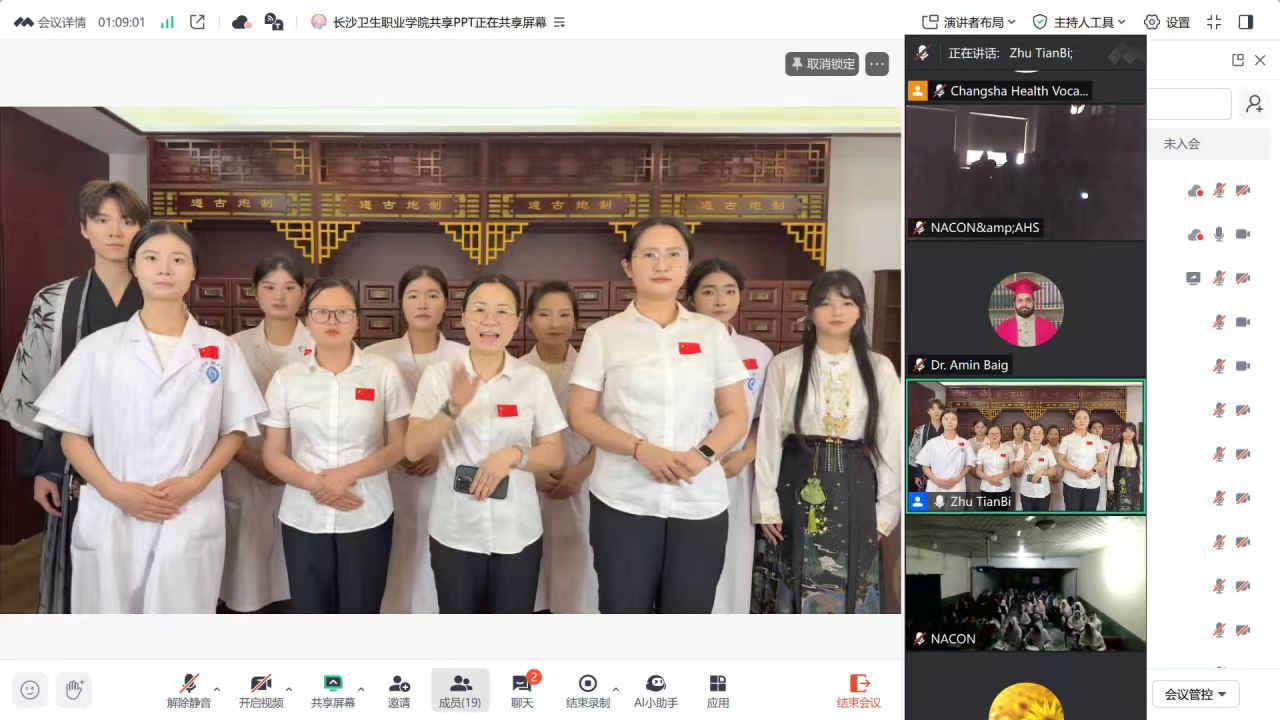Viewport: 1280px width, 720px height.
Task: Switch to the 未入会 tab
Action: click(1181, 144)
